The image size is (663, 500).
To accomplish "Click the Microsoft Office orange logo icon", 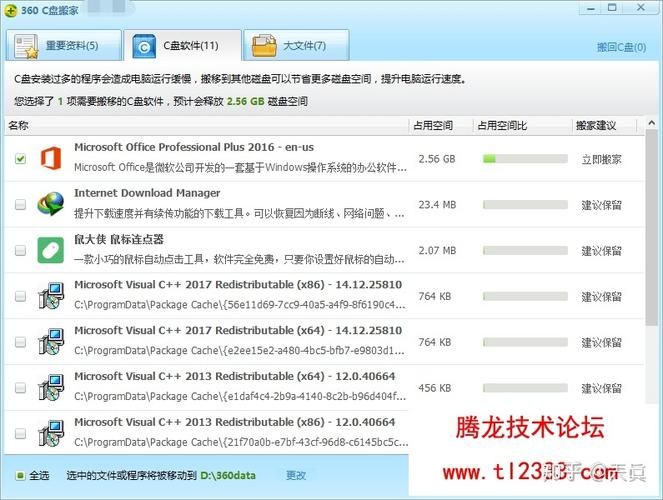I will [51, 158].
